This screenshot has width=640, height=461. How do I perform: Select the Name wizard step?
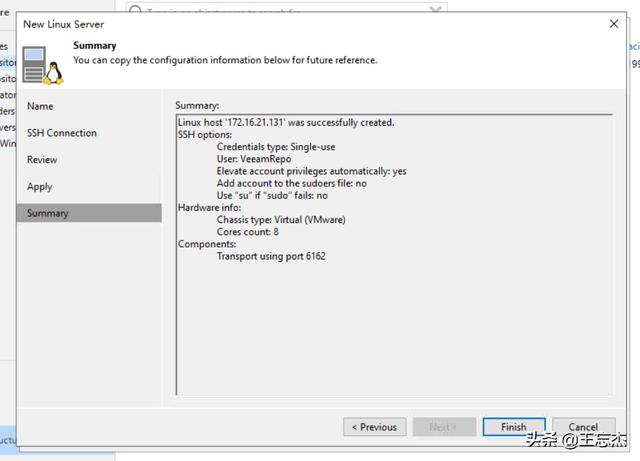point(40,106)
